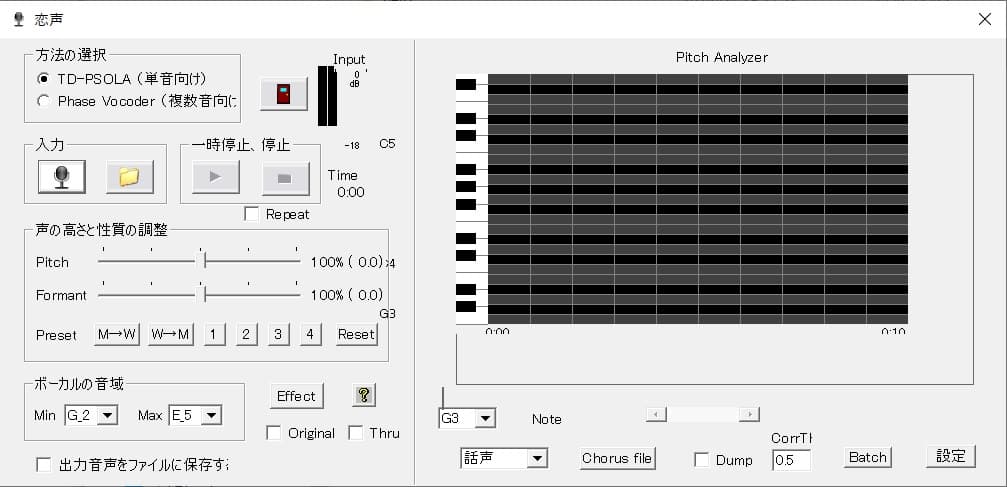The image size is (1007, 487).
Task: Click the Batch button
Action: point(868,457)
